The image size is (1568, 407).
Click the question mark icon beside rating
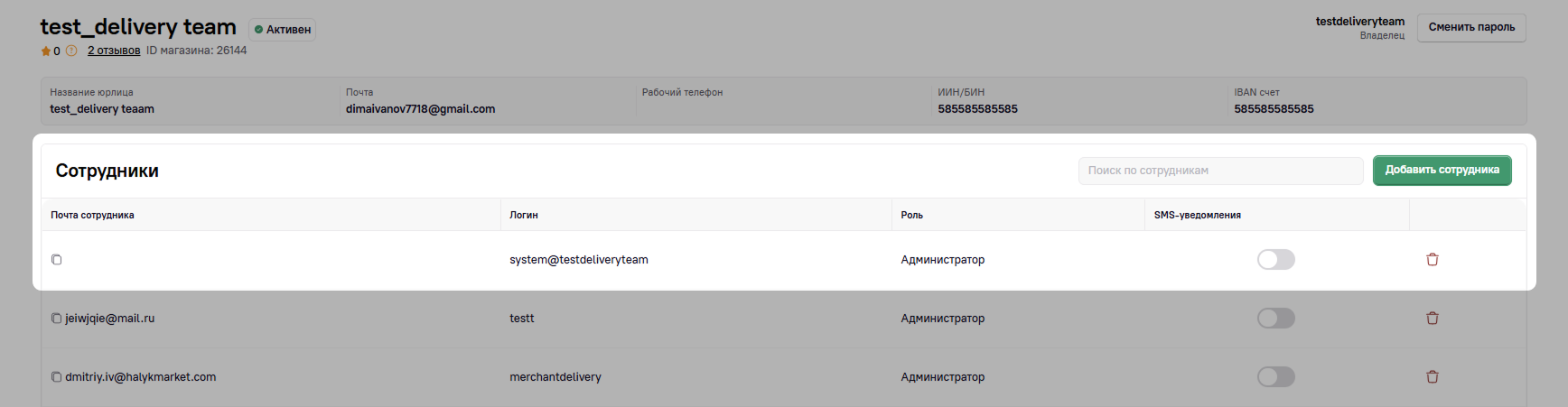[x=71, y=51]
